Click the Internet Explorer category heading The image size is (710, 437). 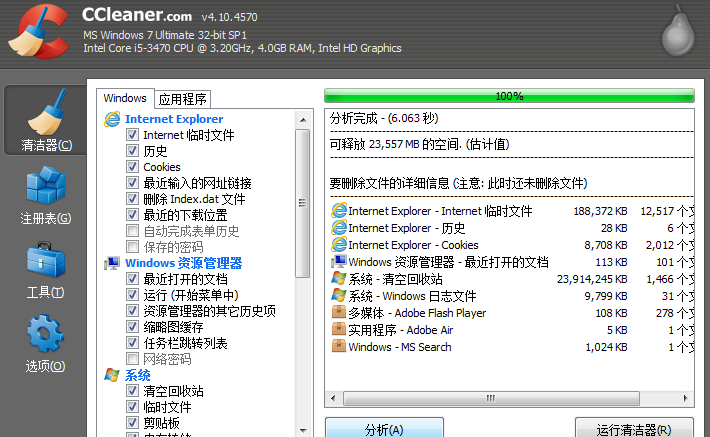pos(174,119)
